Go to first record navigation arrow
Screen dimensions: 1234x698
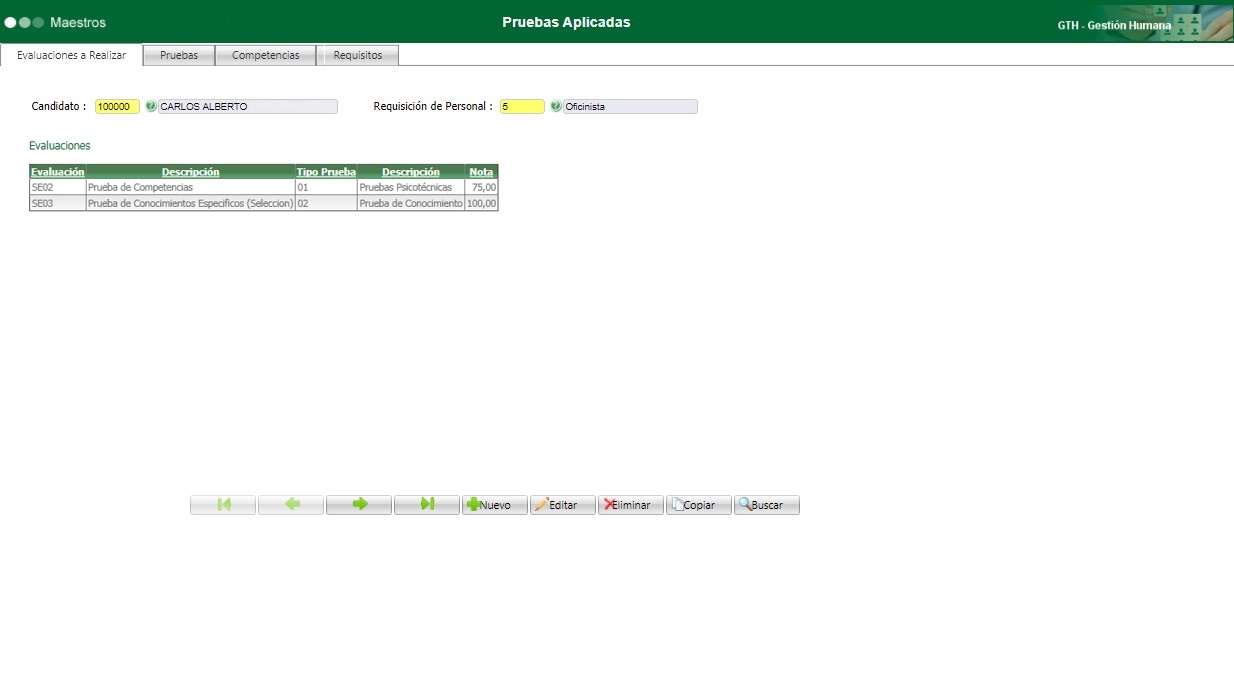click(x=223, y=505)
